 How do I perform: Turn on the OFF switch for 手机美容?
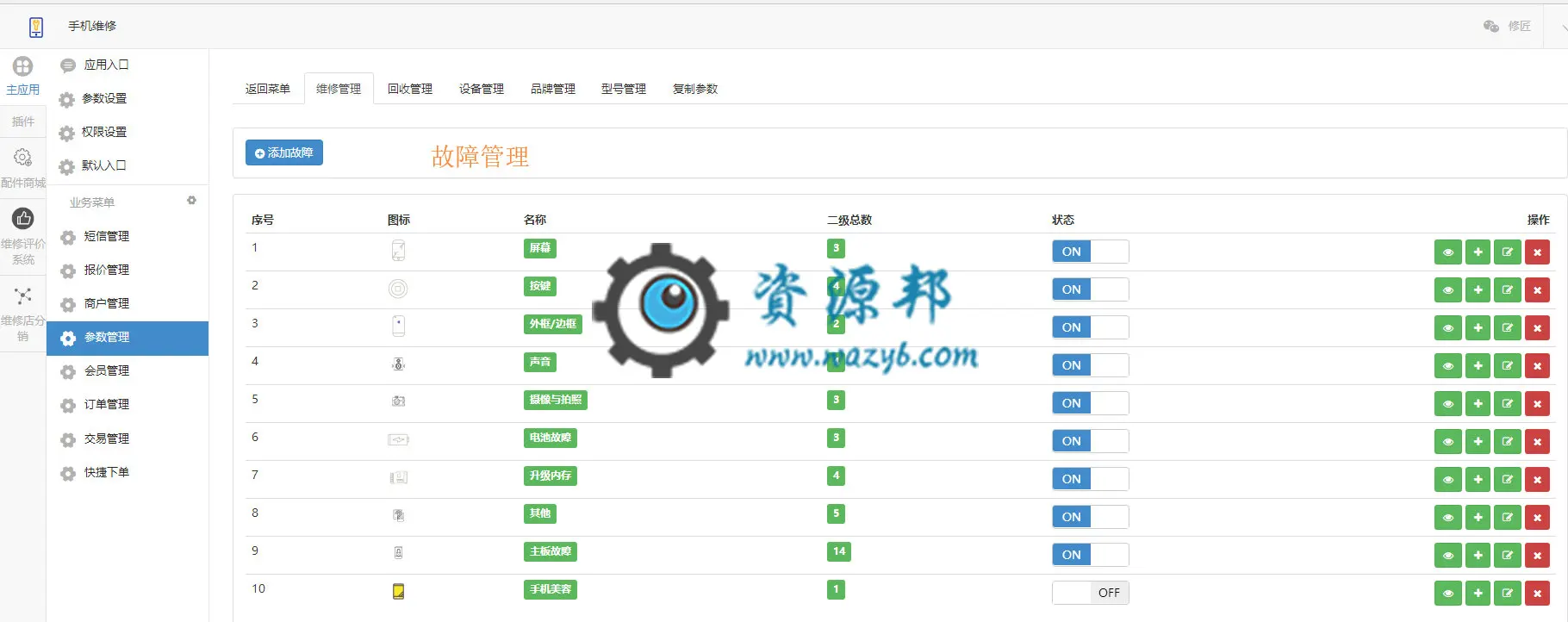pyautogui.click(x=1090, y=593)
